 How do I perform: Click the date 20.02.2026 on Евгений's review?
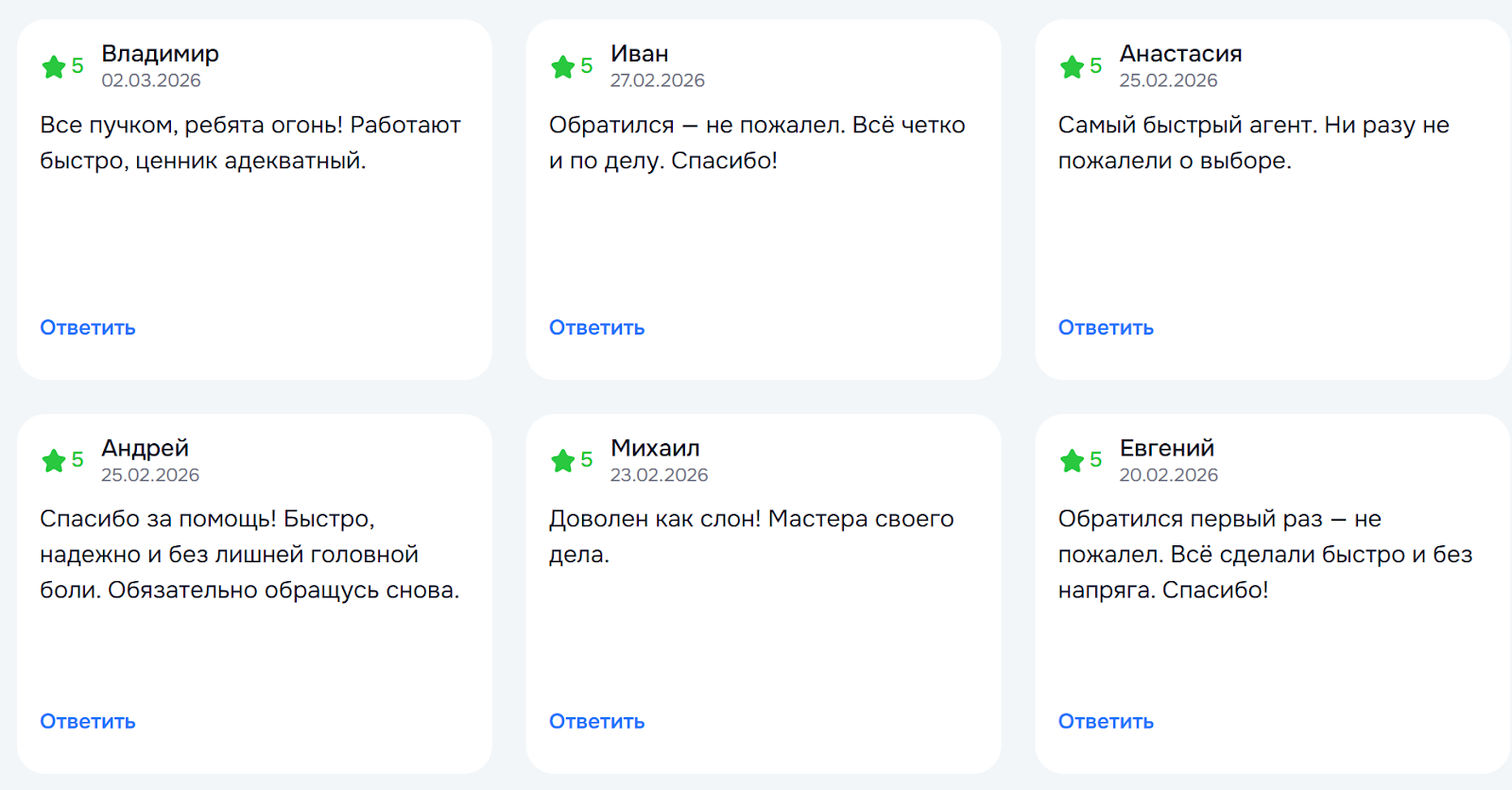tap(1168, 474)
